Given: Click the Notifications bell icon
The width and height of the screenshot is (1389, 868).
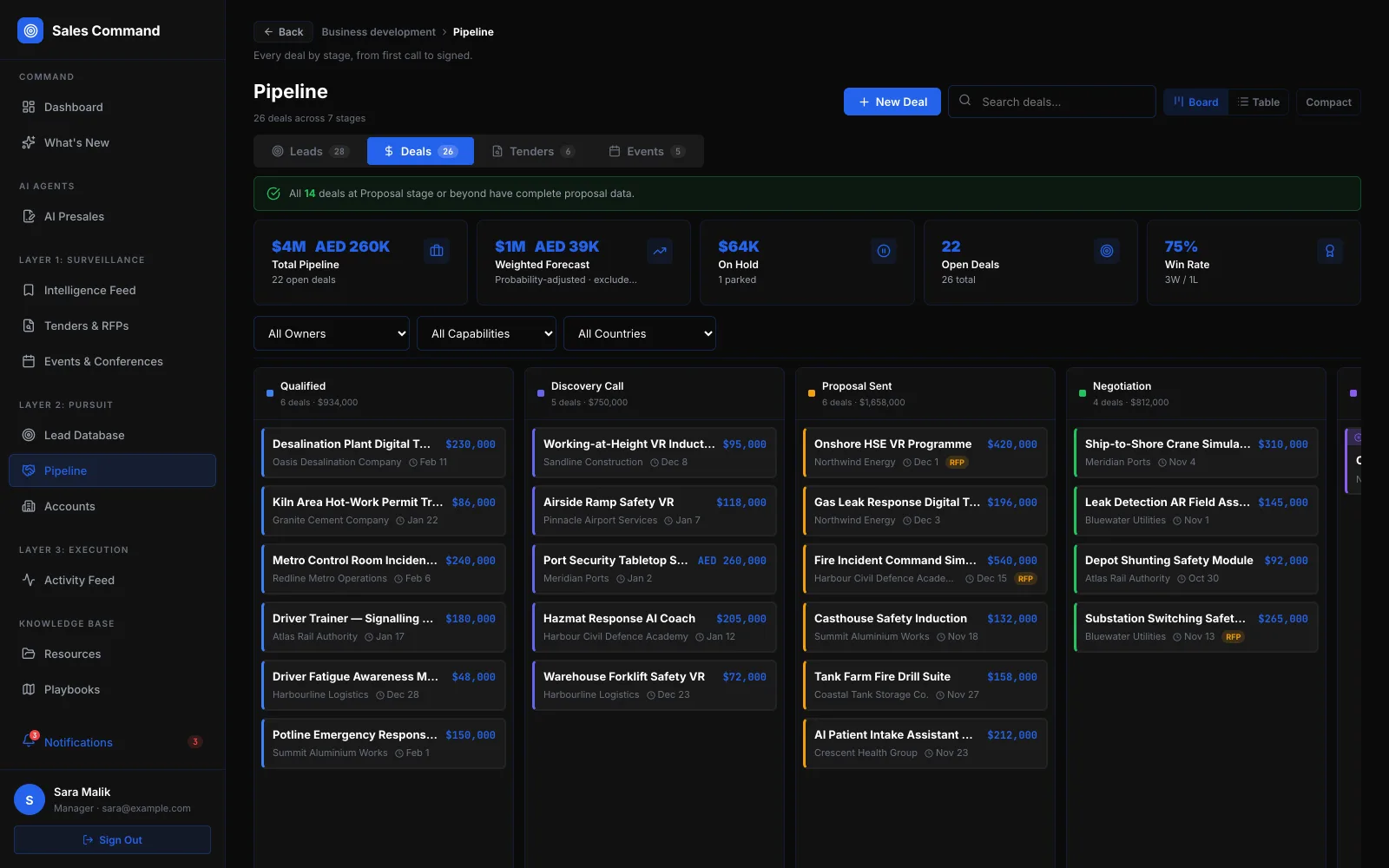Looking at the screenshot, I should [29, 741].
